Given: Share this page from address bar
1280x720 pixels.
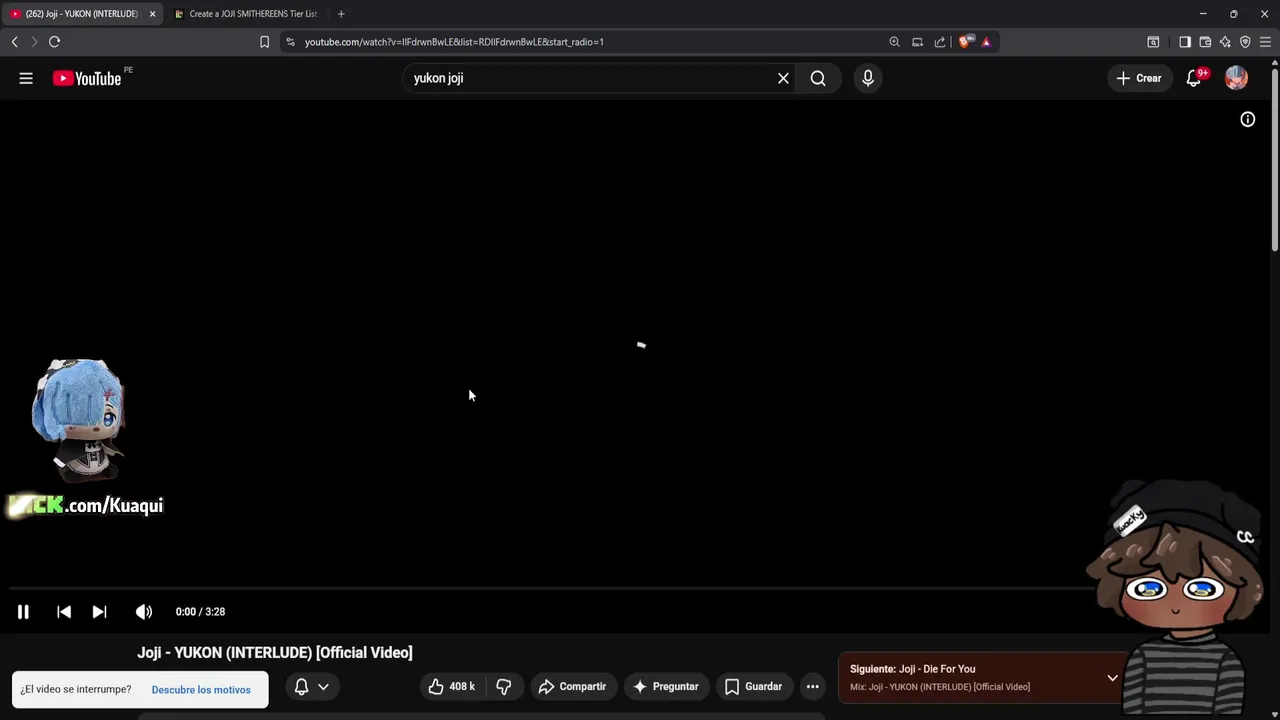Looking at the screenshot, I should [x=940, y=42].
